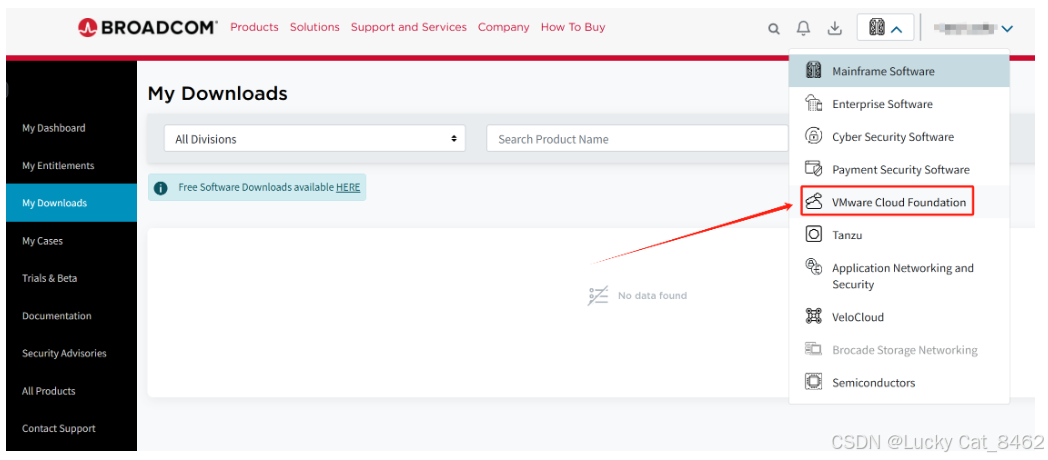
Task: Open the All Divisions dropdown
Action: point(315,139)
